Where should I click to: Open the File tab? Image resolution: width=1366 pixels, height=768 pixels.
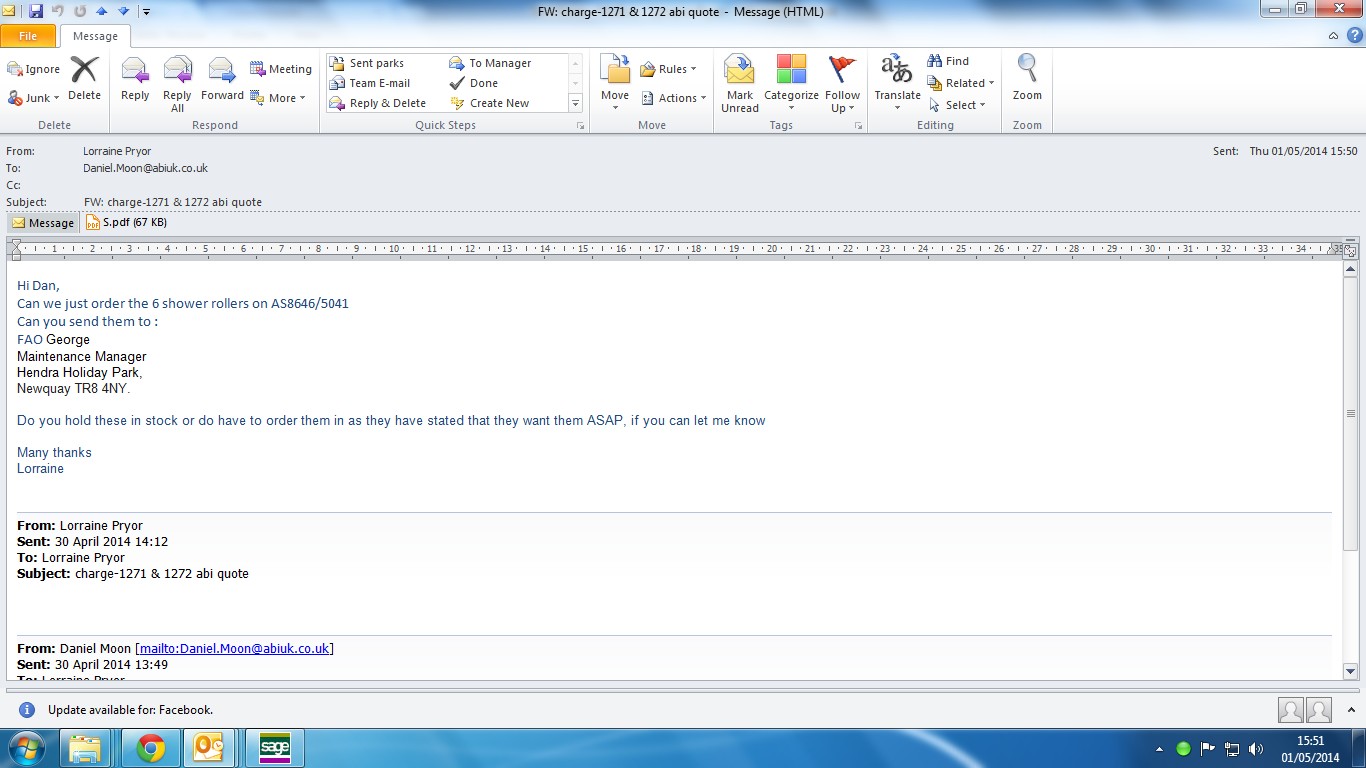28,36
